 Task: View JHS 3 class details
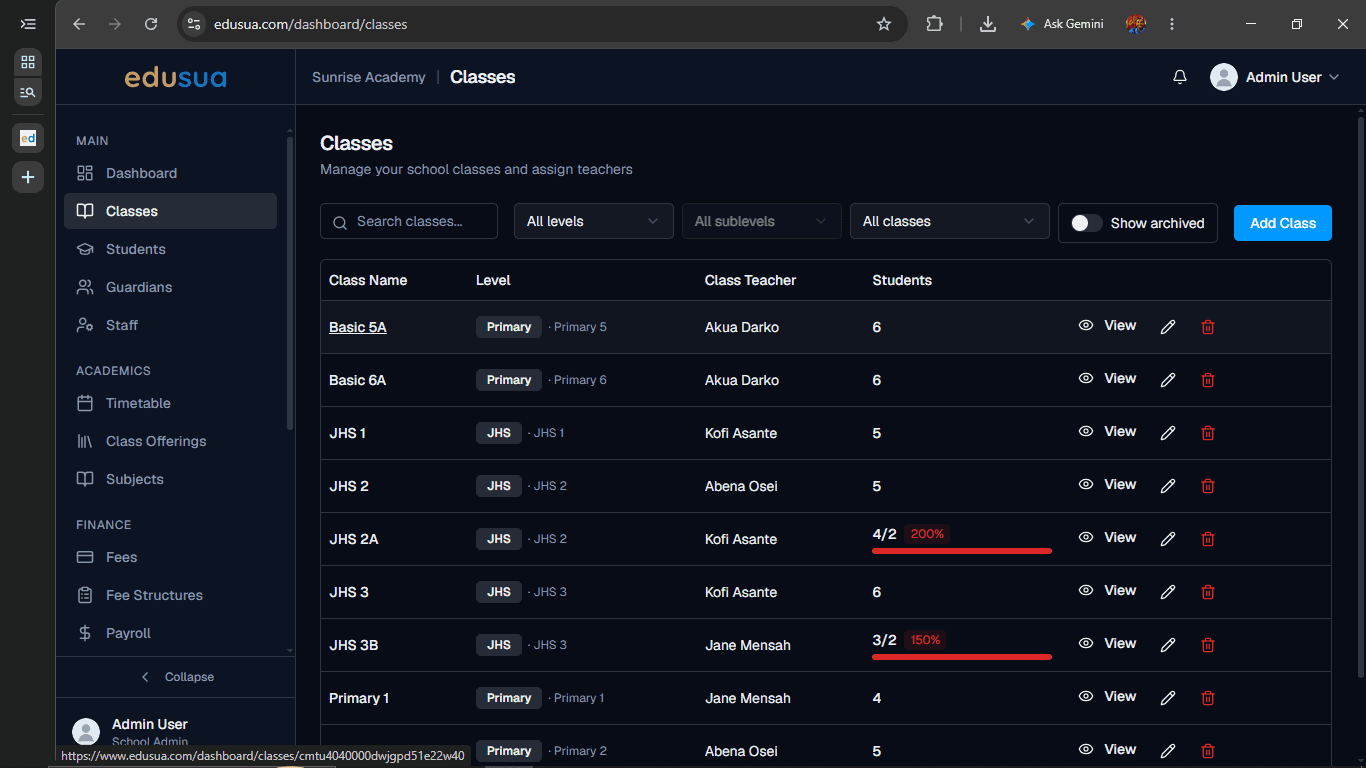pos(1107,590)
